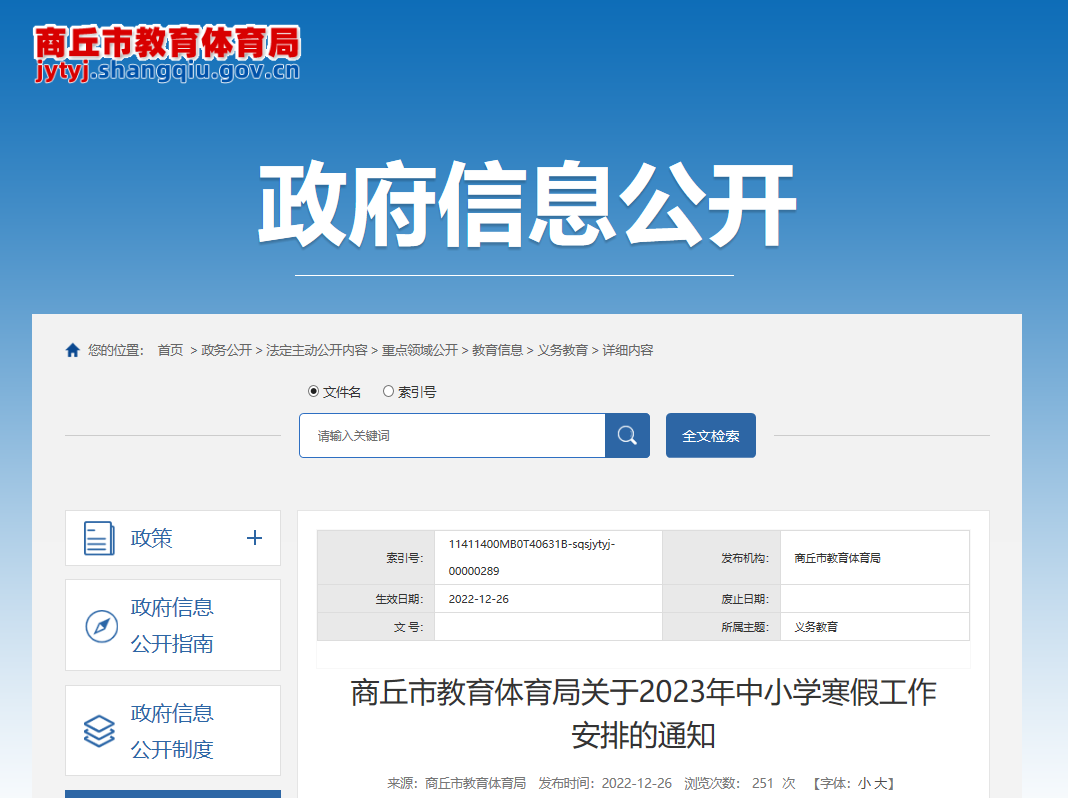Image resolution: width=1068 pixels, height=798 pixels.
Task: Click the home icon in breadcrumb
Action: click(73, 350)
